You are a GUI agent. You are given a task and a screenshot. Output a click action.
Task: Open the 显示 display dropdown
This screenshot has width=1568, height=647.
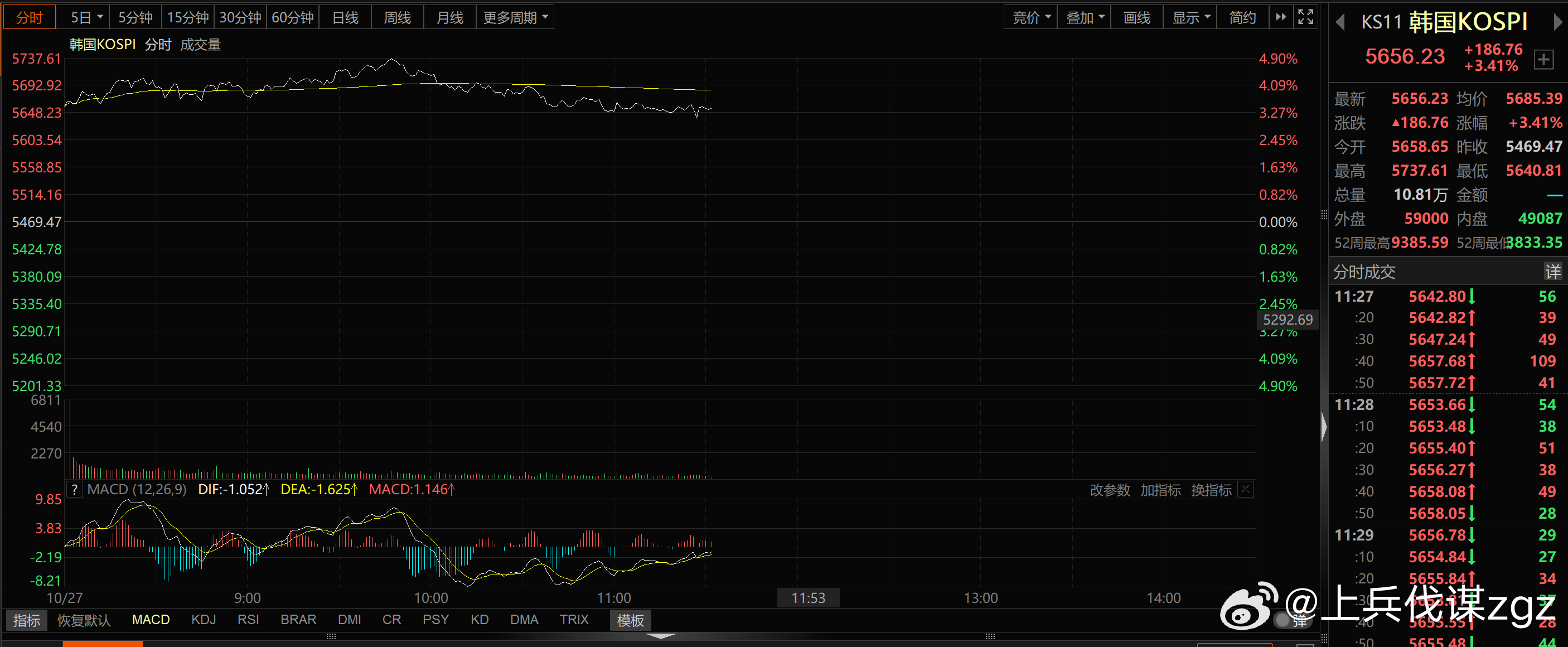click(x=1190, y=17)
